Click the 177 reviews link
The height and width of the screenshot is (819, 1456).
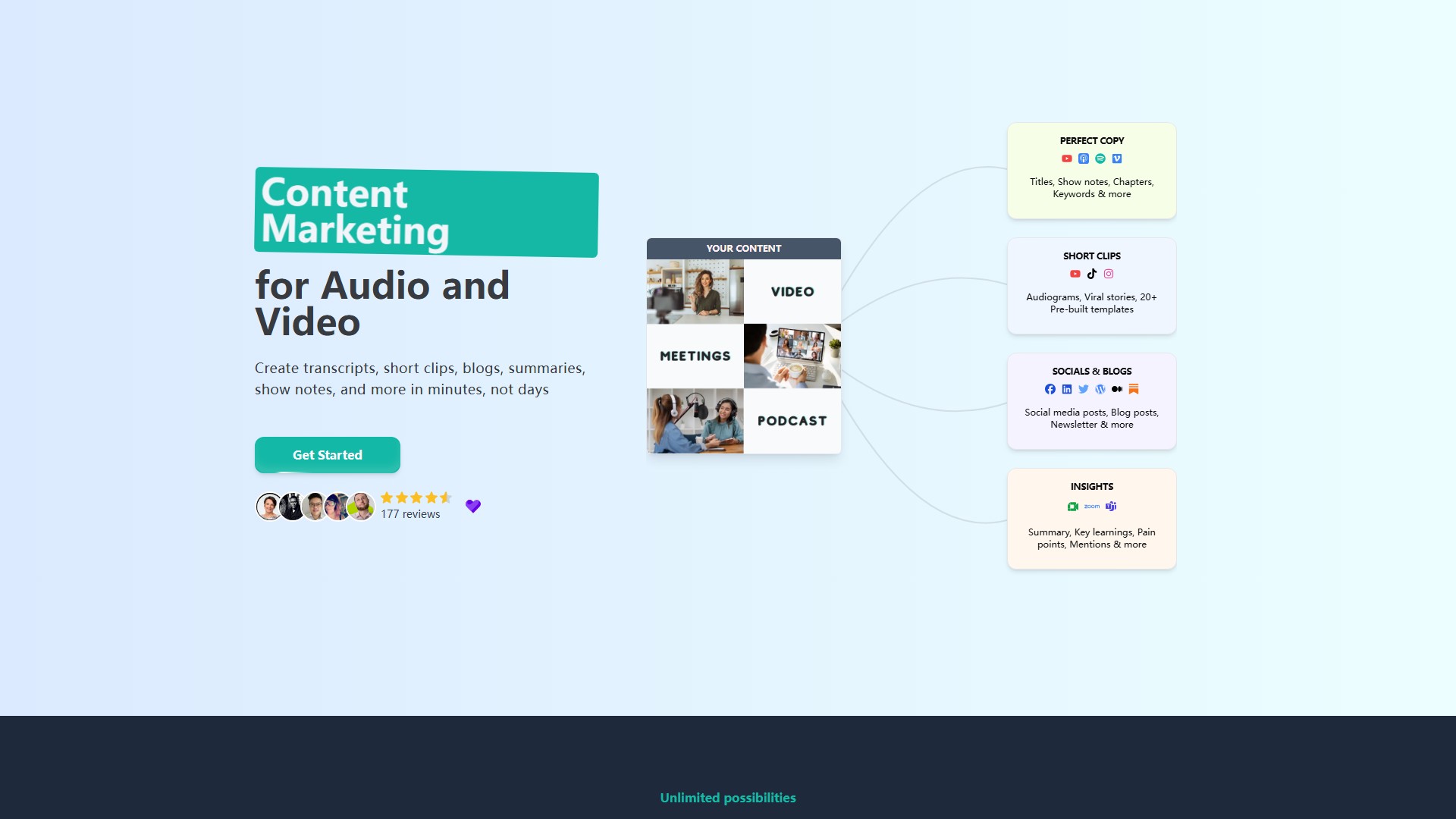410,514
